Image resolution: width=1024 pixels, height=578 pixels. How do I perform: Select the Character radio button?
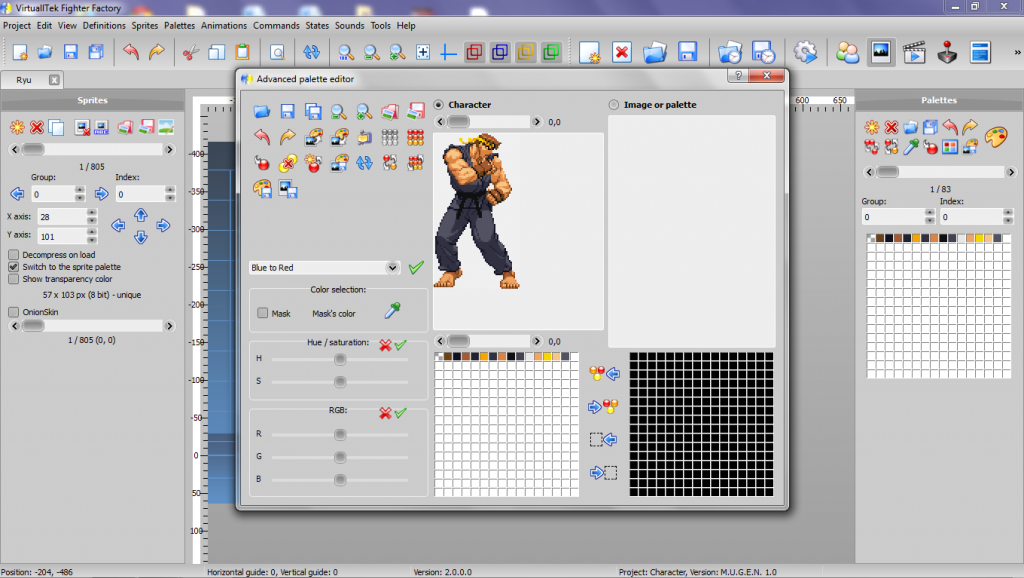click(438, 104)
